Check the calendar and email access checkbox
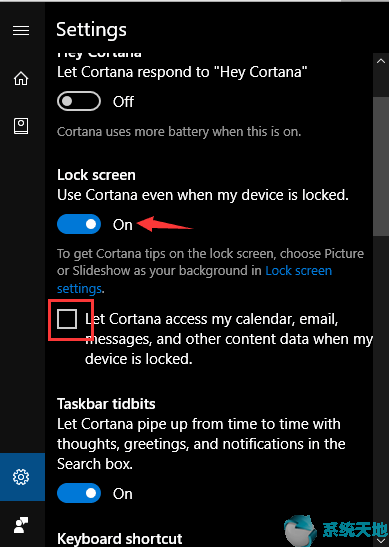Viewport: 389px width, 547px height. coord(67,319)
